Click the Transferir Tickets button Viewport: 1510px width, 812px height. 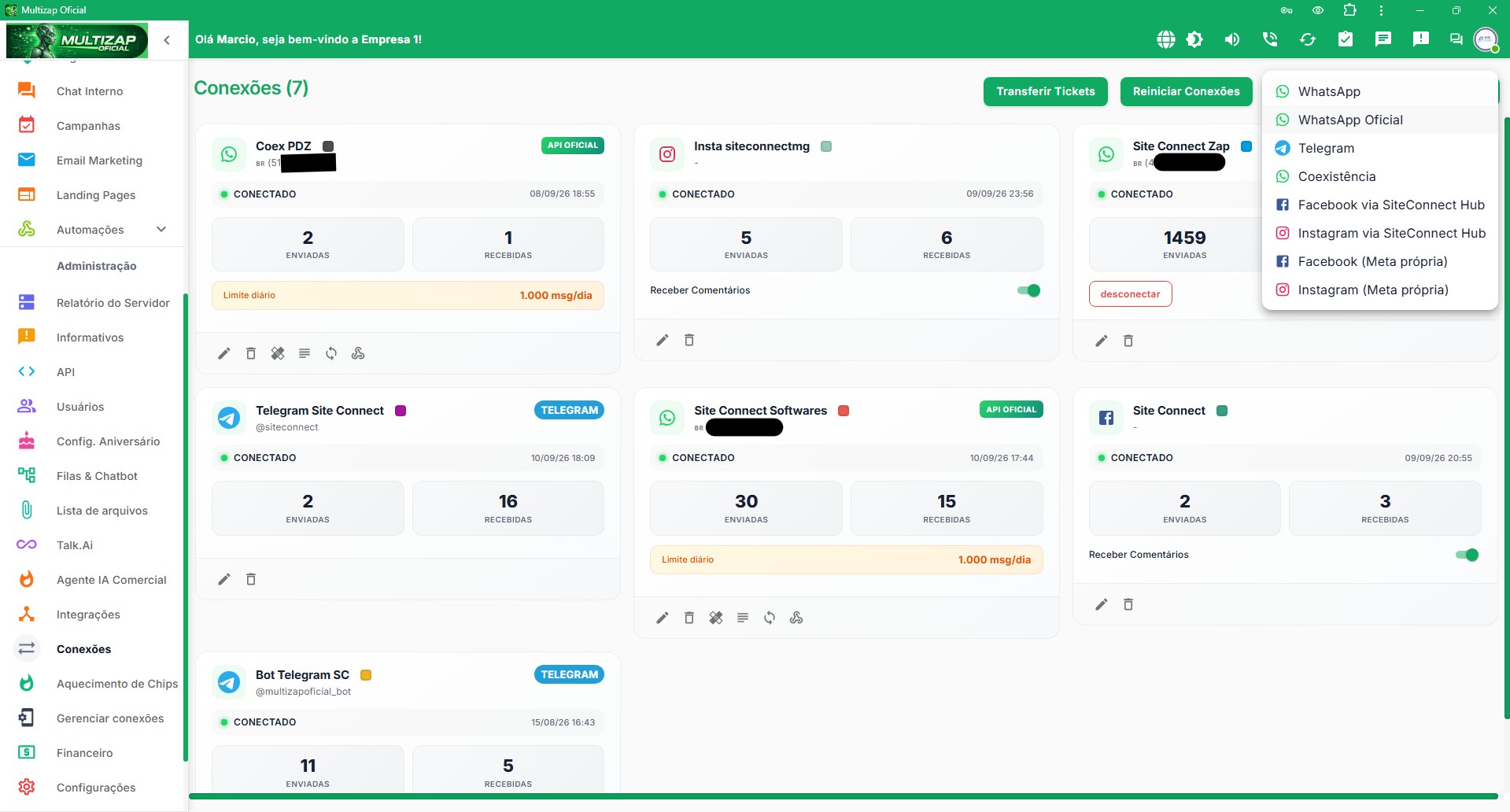coord(1046,91)
